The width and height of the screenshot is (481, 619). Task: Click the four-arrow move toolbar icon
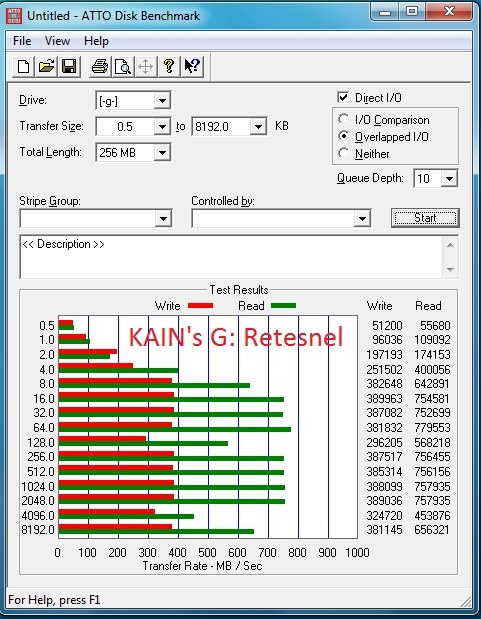pos(146,66)
